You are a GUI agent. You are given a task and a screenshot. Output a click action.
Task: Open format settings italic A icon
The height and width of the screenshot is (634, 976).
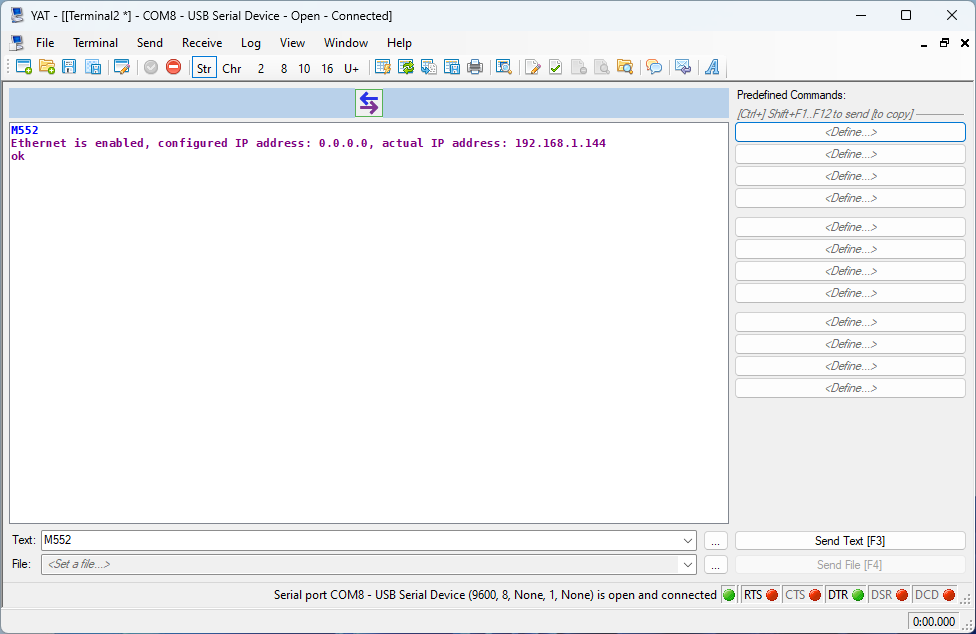tap(712, 67)
